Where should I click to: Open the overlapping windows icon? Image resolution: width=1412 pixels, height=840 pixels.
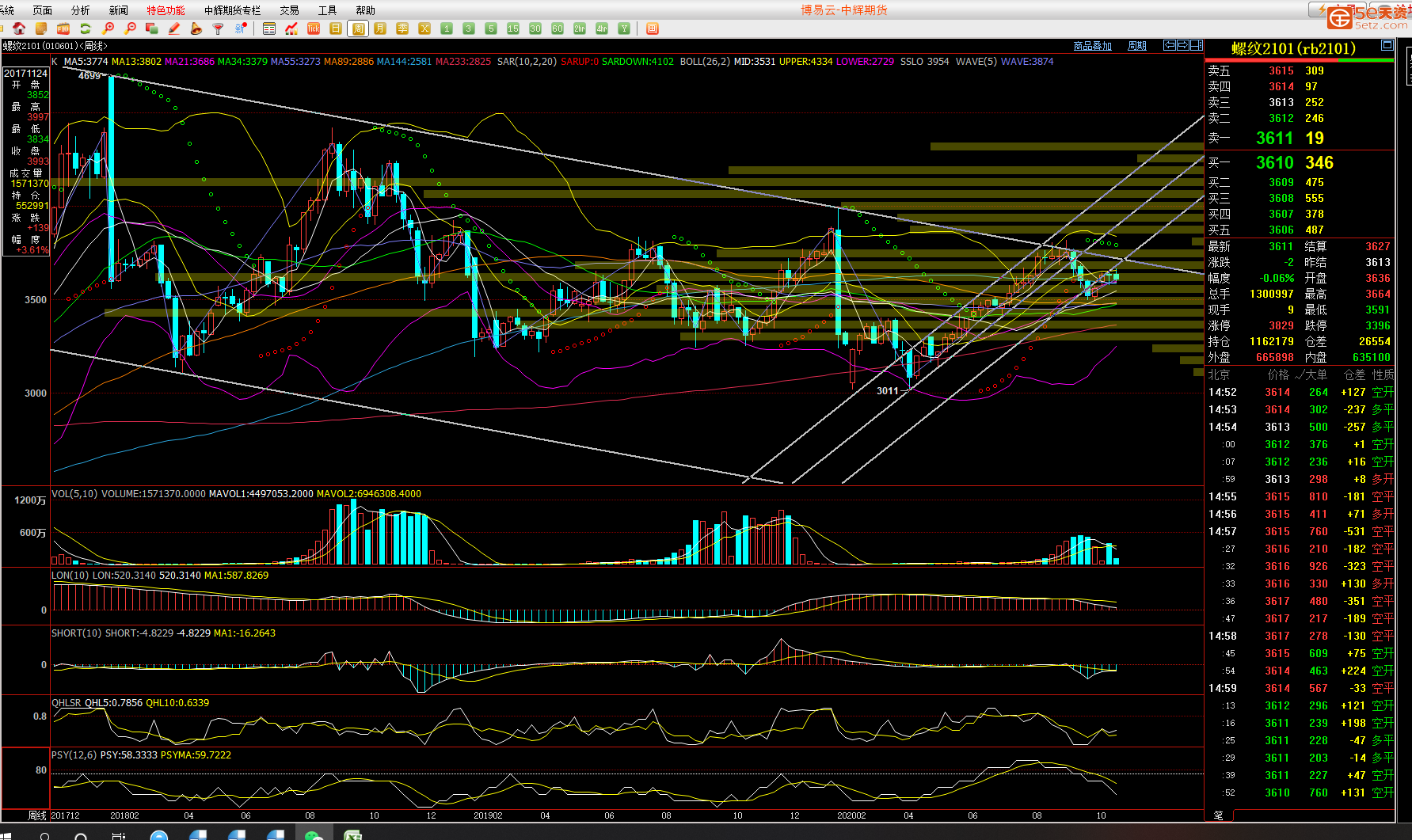[152, 29]
